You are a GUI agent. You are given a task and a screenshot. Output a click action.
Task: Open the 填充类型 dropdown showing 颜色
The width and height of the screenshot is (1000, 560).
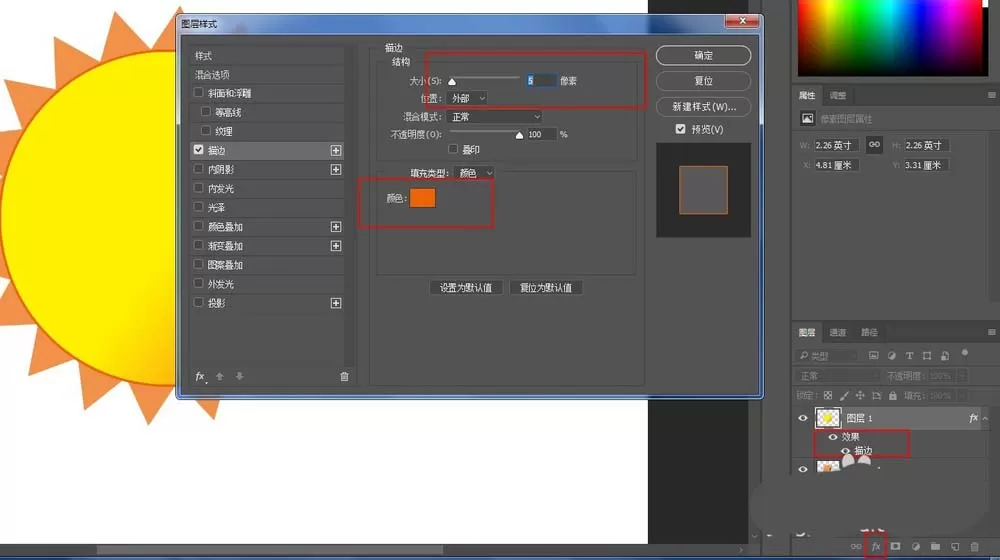pyautogui.click(x=474, y=173)
